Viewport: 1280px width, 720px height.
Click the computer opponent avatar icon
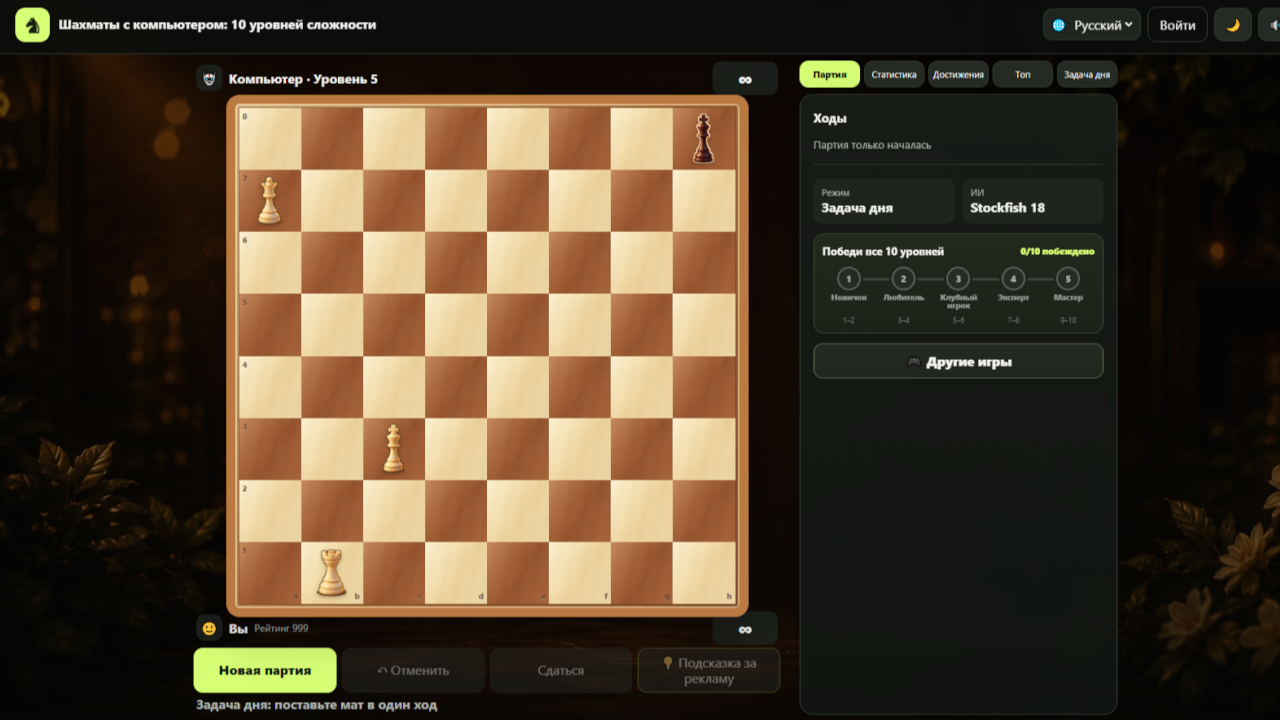208,79
